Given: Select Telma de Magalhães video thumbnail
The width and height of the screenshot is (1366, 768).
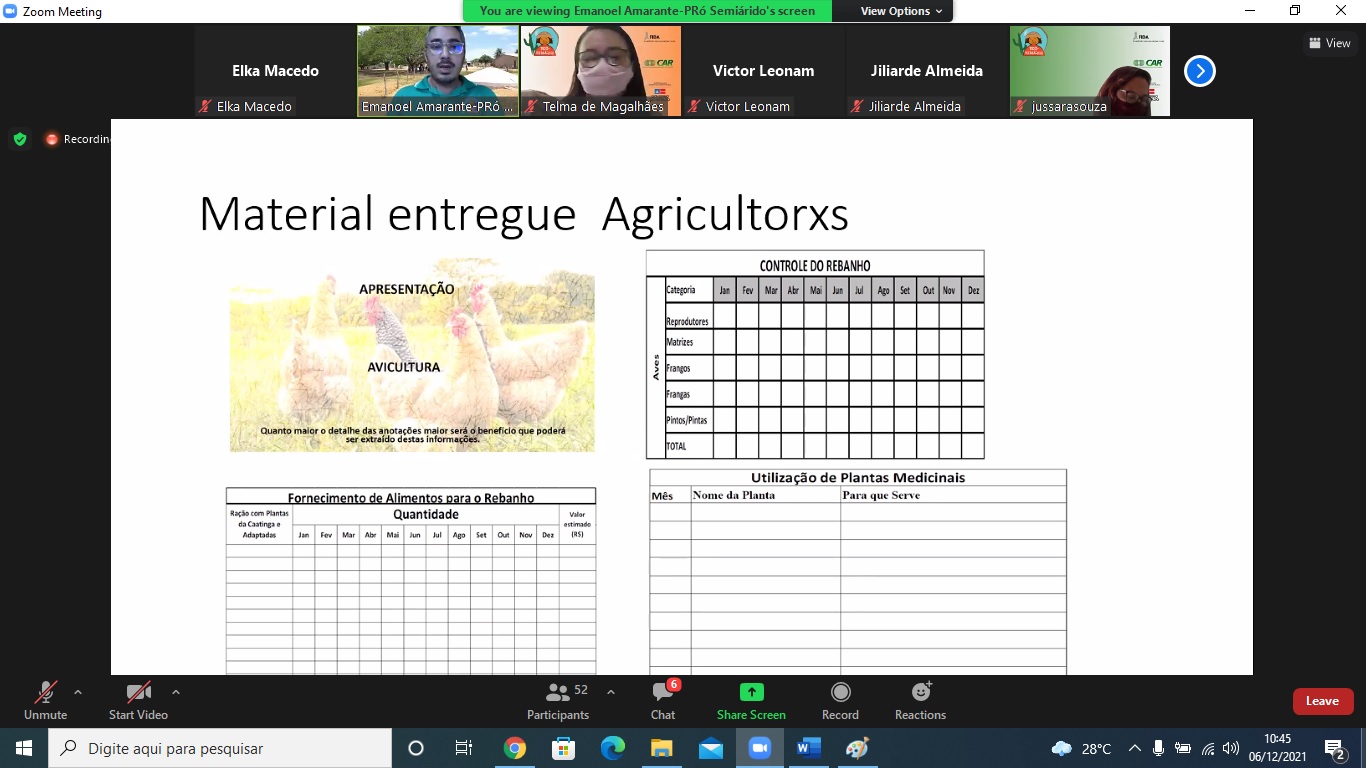Looking at the screenshot, I should coord(600,71).
